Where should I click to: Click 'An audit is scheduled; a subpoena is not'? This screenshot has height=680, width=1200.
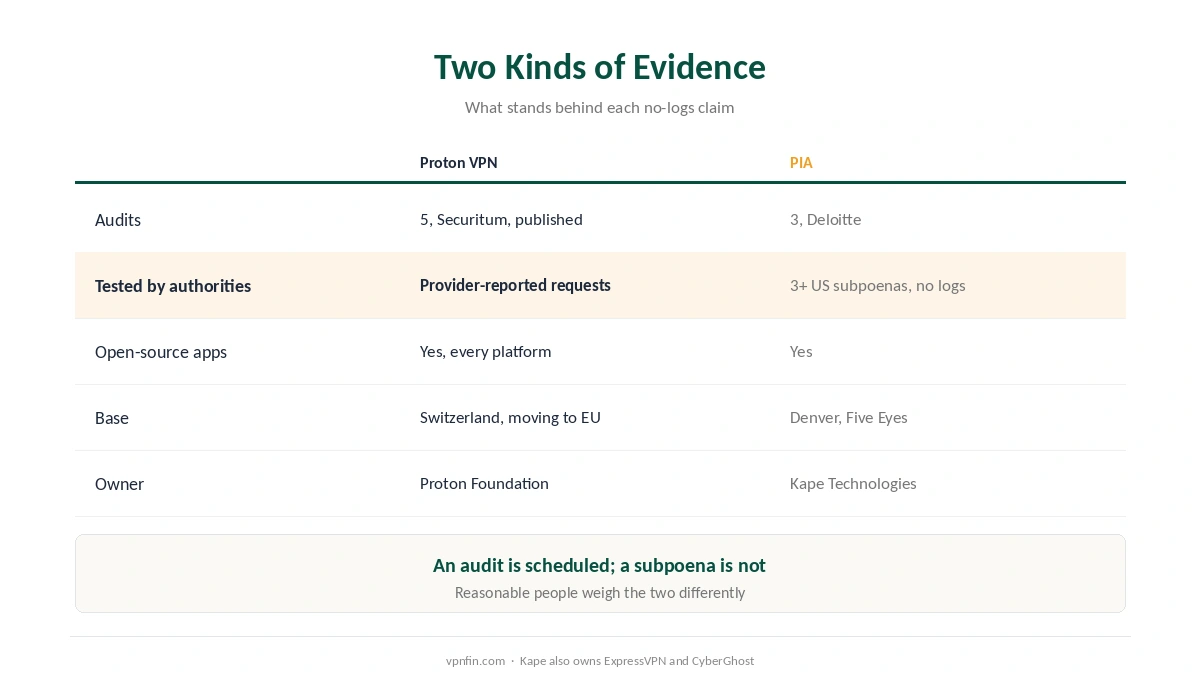pos(600,566)
